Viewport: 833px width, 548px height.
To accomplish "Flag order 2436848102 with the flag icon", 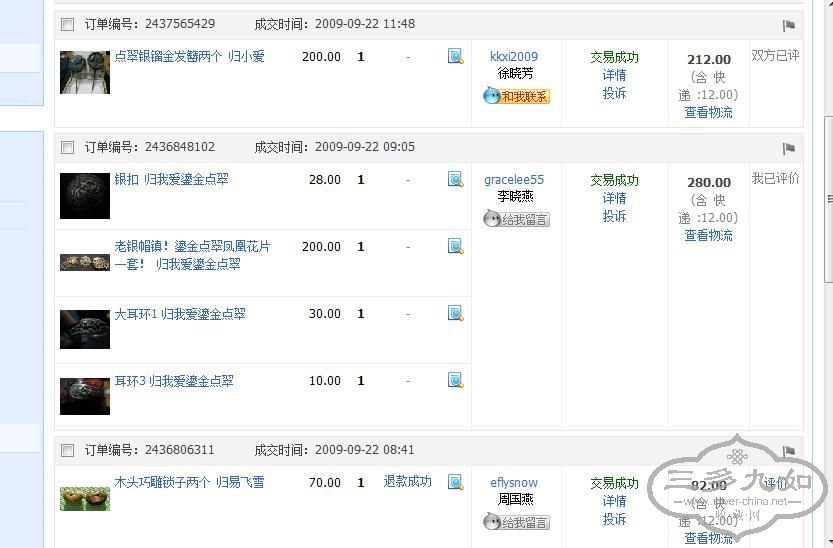I will pyautogui.click(x=788, y=148).
